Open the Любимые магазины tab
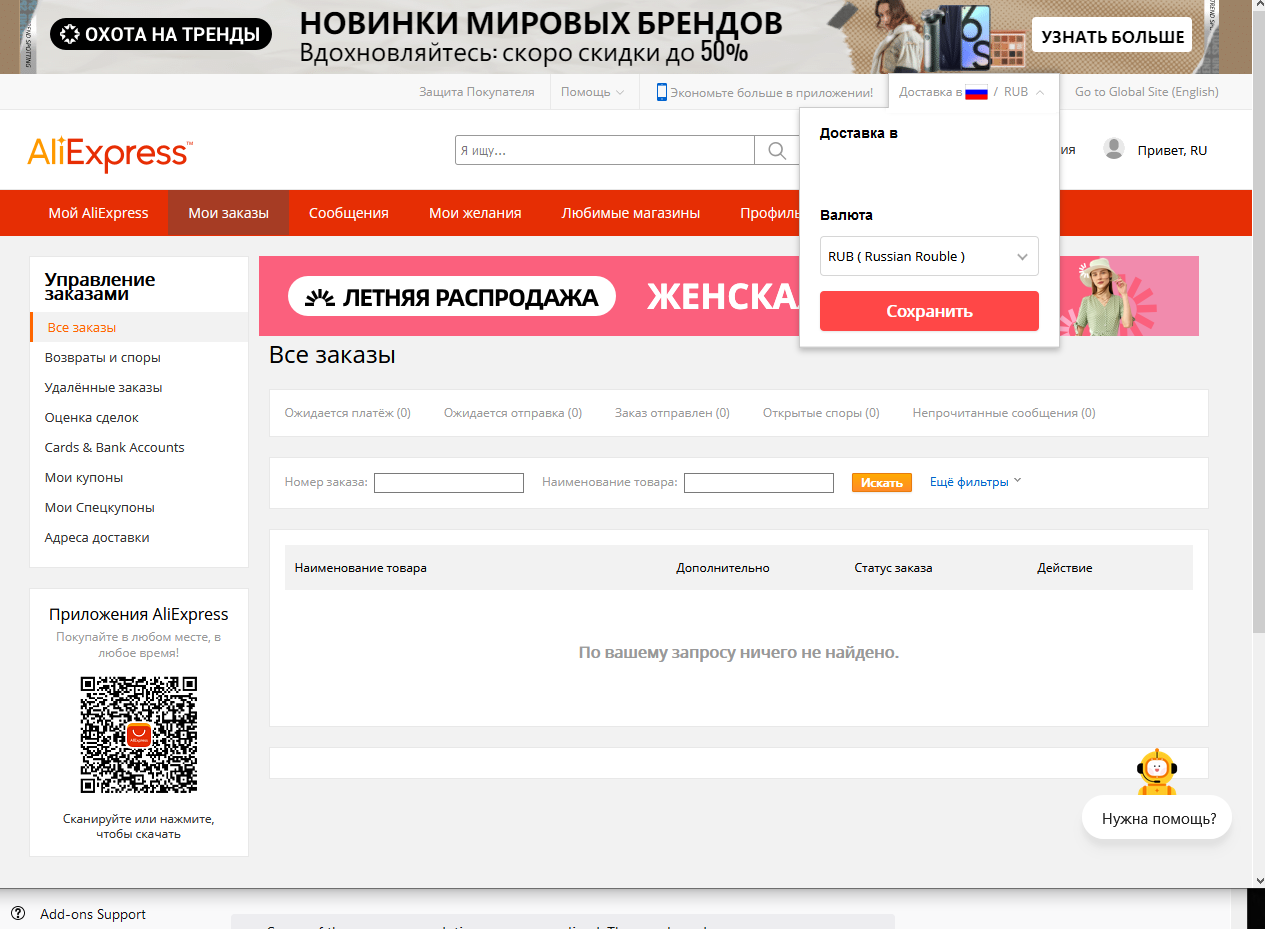 [x=631, y=213]
